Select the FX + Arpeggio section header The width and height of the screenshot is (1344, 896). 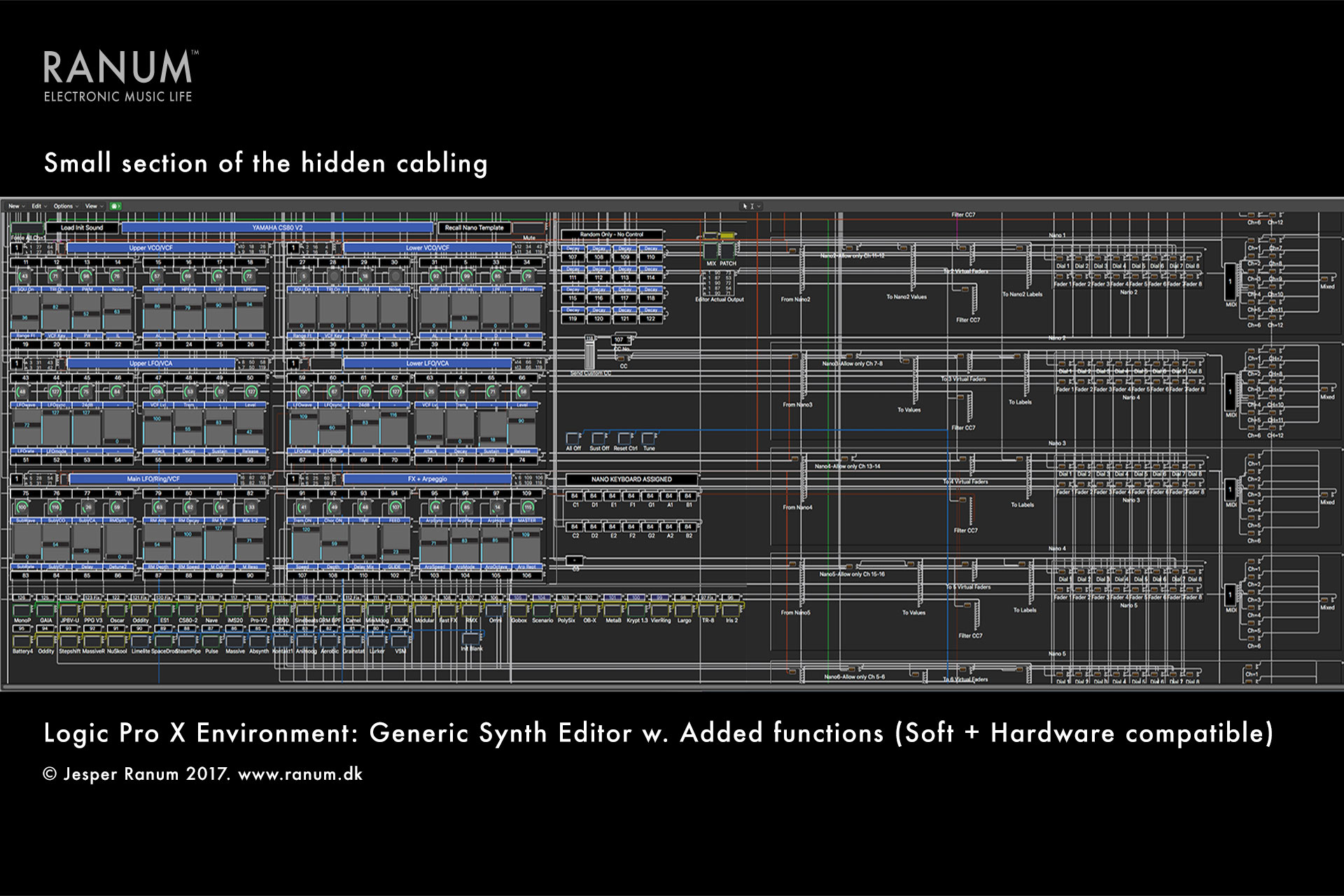tap(428, 479)
